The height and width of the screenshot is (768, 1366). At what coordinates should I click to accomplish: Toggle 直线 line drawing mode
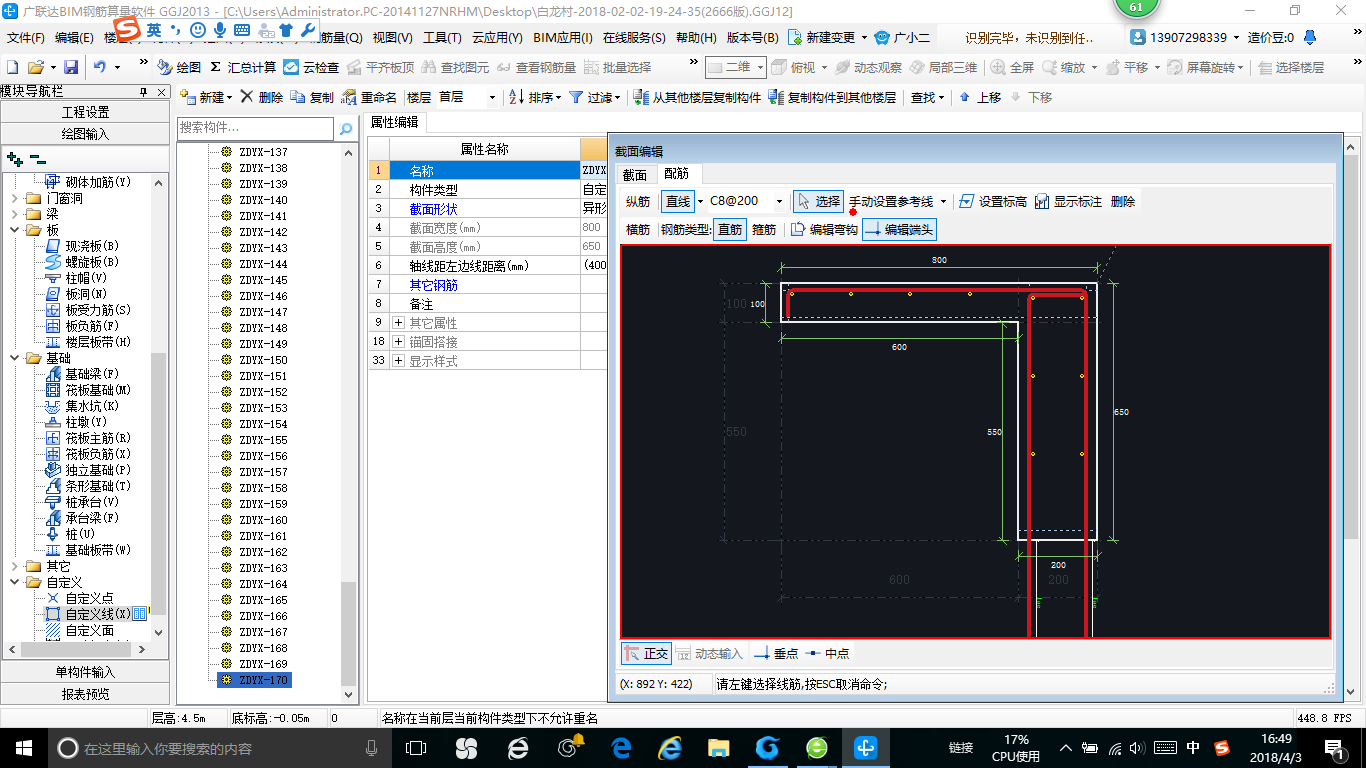(678, 201)
